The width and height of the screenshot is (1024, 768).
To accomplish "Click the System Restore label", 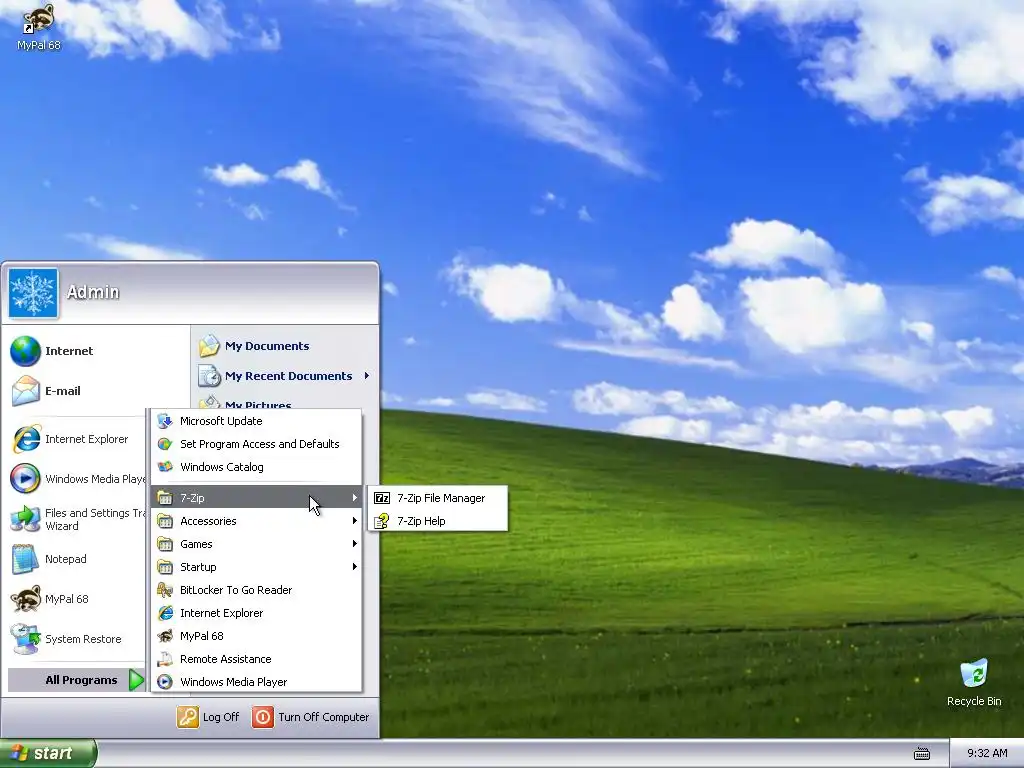I will 83,639.
